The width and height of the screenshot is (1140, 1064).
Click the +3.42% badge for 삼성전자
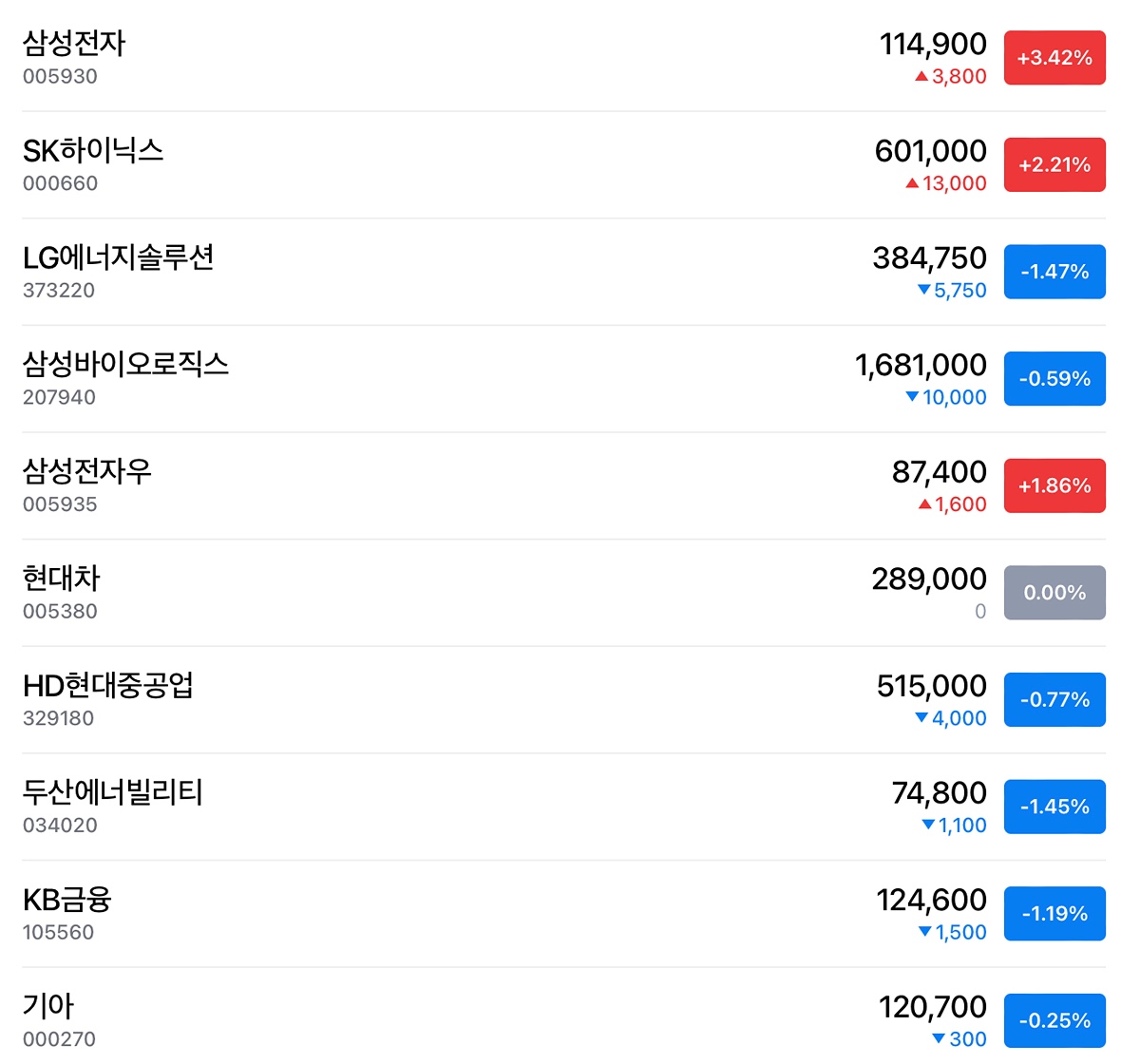point(1054,58)
